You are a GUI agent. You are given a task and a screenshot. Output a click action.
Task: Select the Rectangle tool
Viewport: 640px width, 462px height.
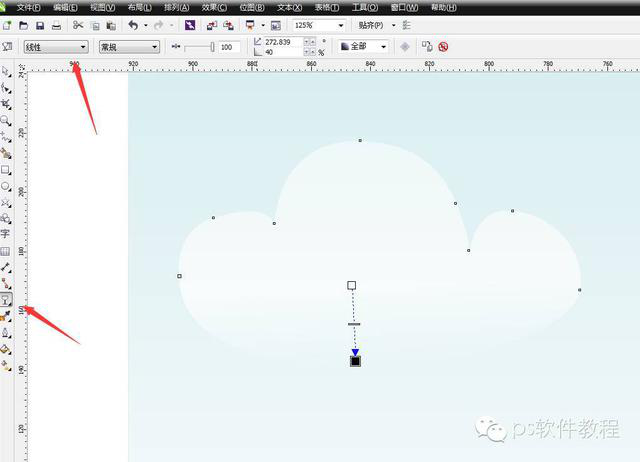coord(6,170)
